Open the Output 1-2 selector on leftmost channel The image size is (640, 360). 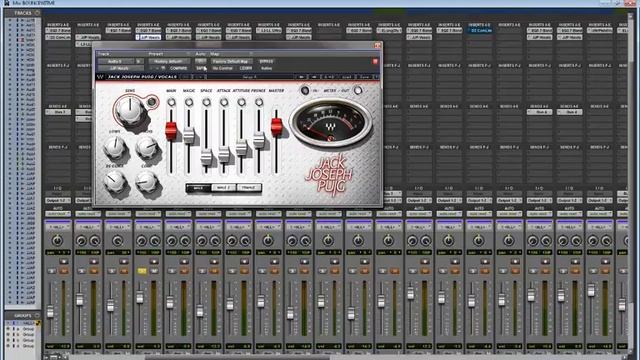[x=58, y=200]
